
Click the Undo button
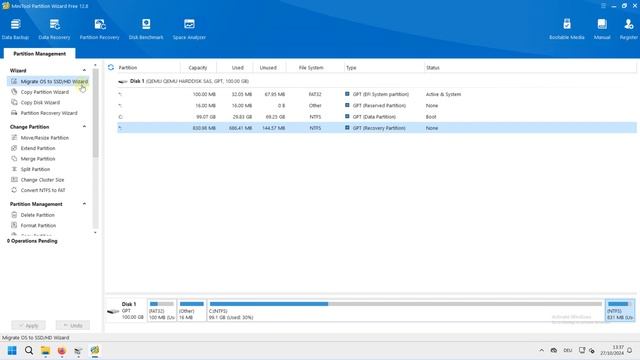coord(73,325)
